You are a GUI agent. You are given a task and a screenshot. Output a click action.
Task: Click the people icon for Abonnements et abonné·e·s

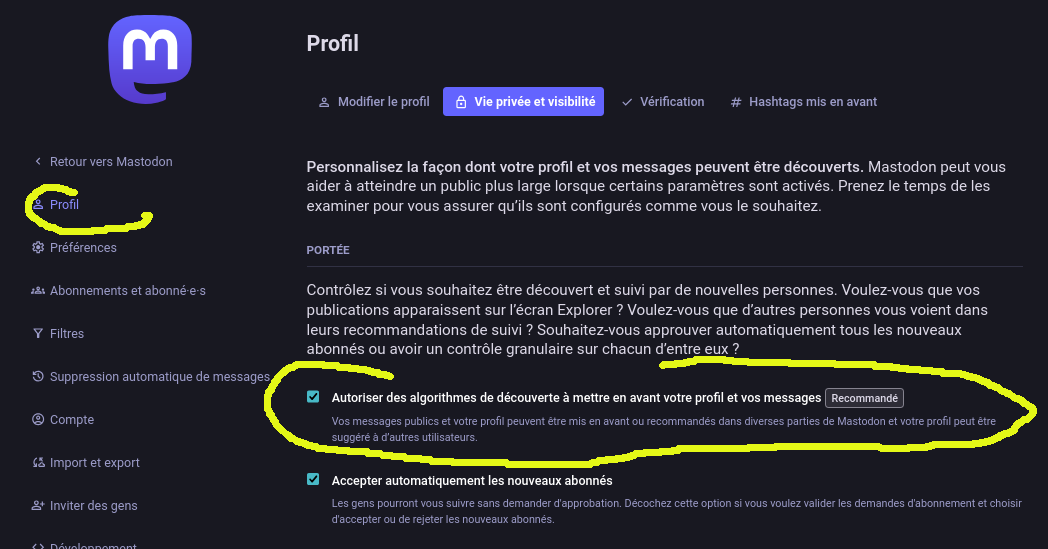(38, 290)
